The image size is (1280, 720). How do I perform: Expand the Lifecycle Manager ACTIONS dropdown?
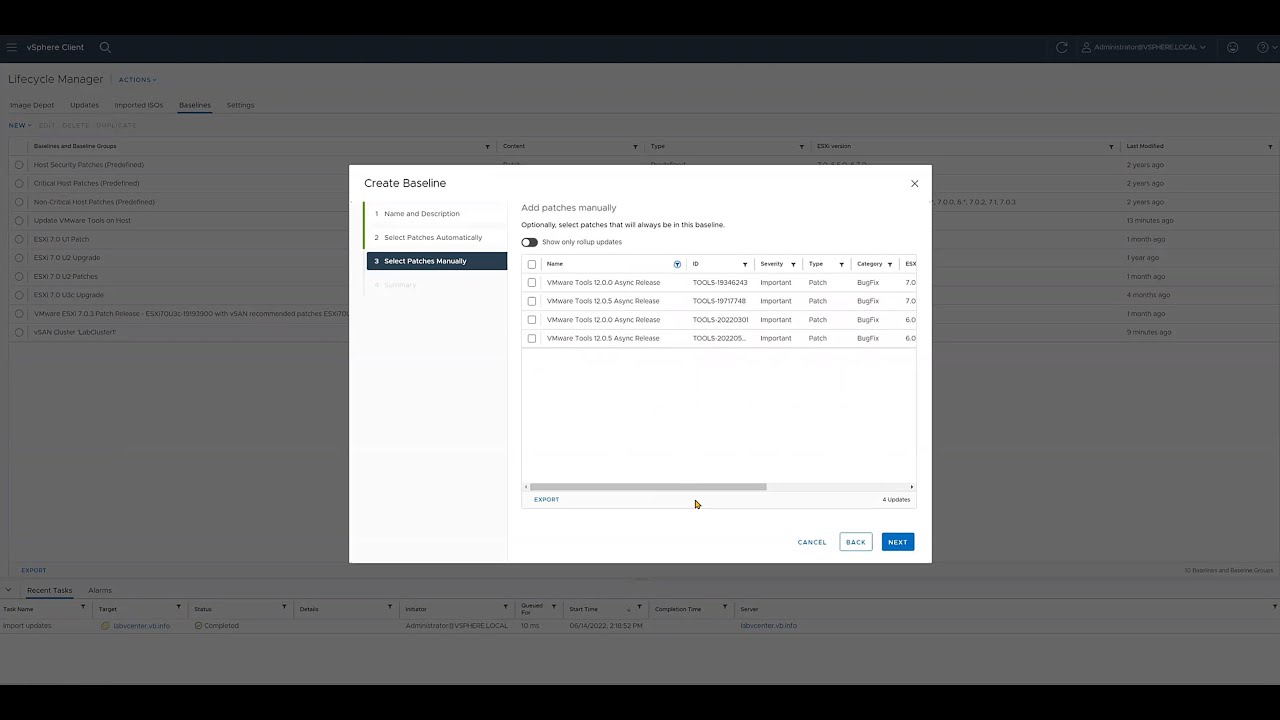[137, 80]
